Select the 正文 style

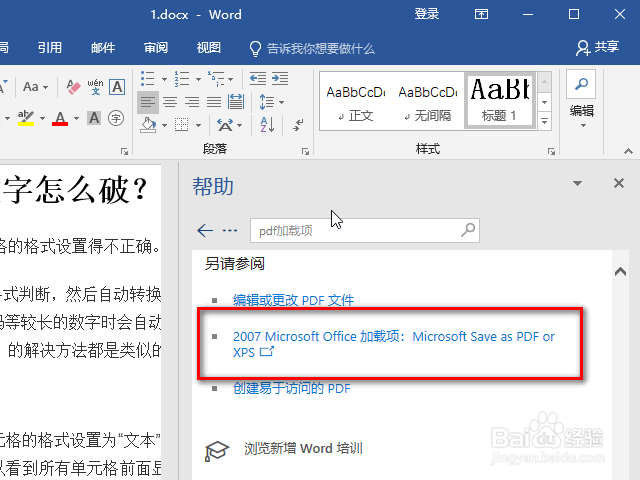click(356, 101)
